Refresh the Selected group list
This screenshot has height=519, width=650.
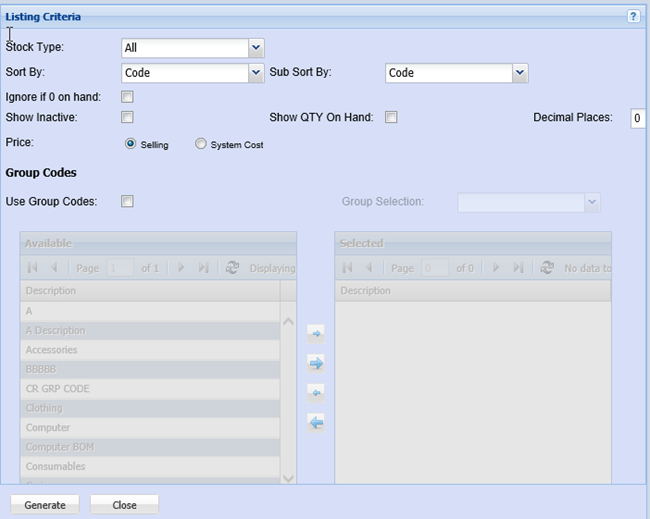pyautogui.click(x=547, y=268)
